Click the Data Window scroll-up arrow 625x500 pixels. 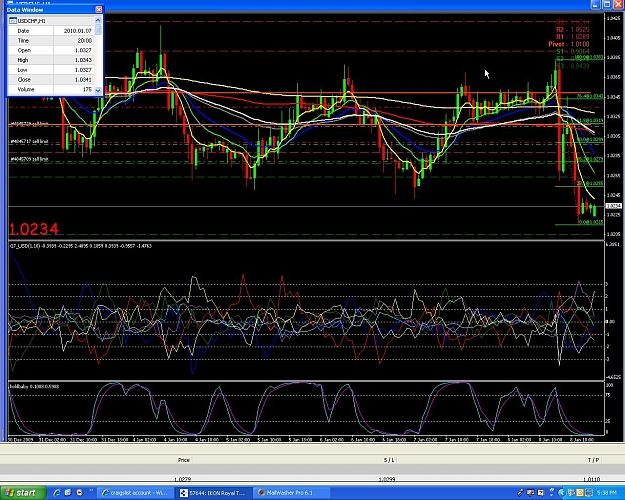98,20
